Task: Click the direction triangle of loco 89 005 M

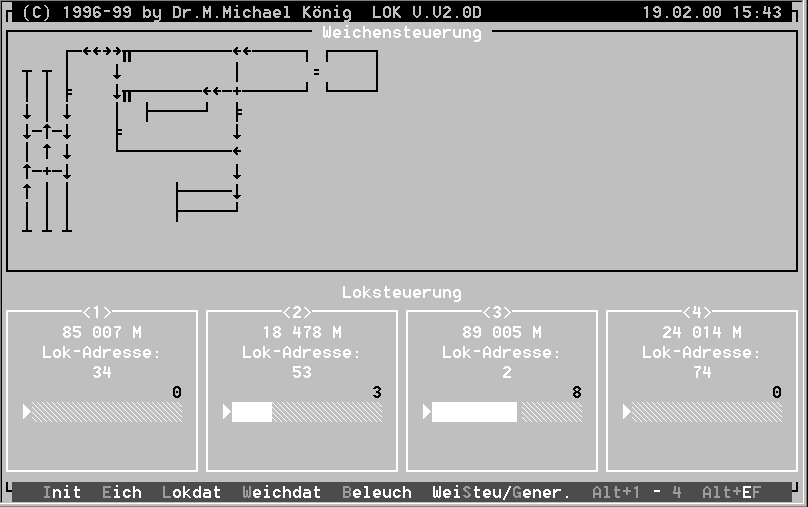Action: [426, 412]
